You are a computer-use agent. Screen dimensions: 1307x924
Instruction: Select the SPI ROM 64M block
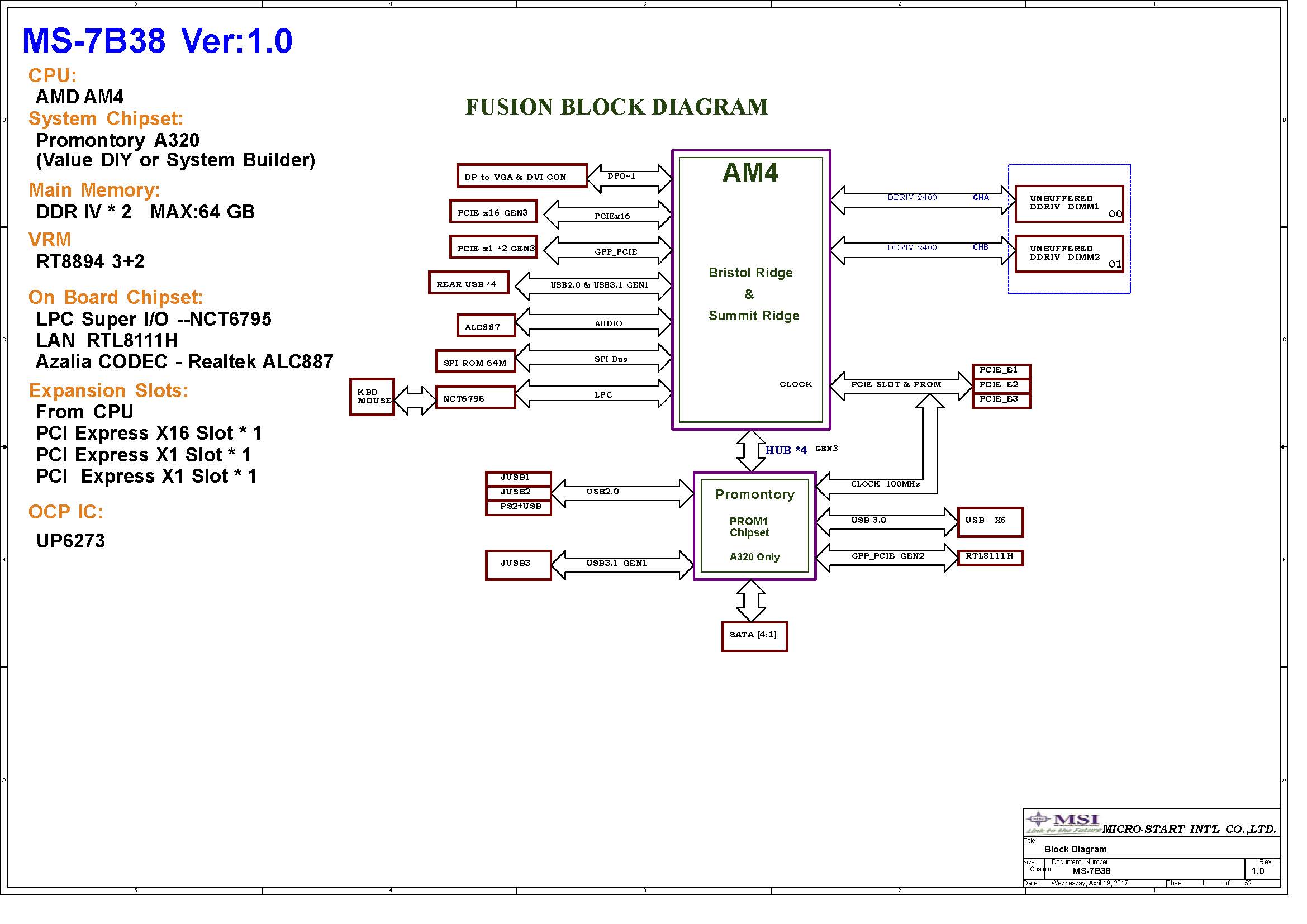[x=476, y=362]
